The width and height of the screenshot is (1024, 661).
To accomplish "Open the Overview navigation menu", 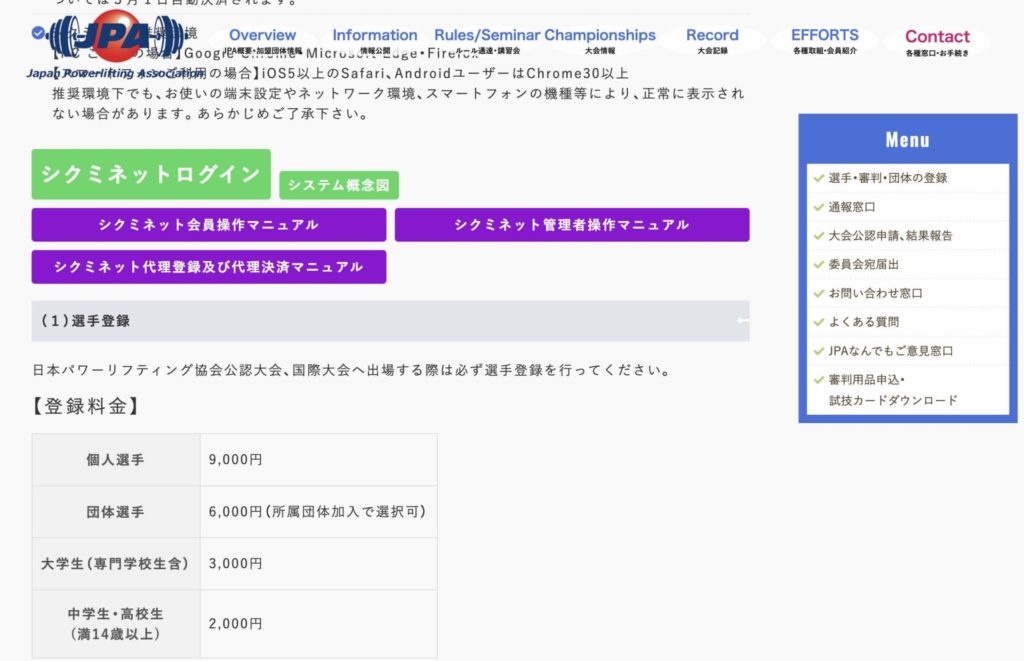I will pos(263,40).
